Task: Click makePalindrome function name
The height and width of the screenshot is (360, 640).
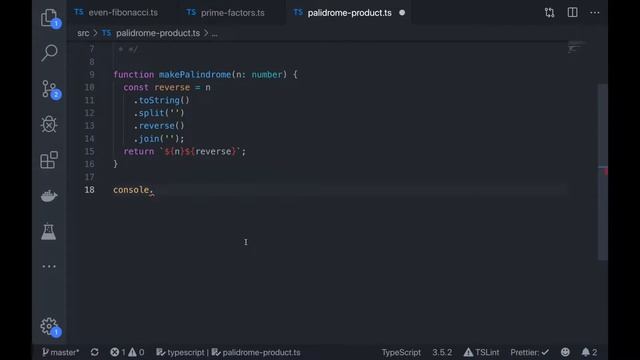Action: (195, 75)
